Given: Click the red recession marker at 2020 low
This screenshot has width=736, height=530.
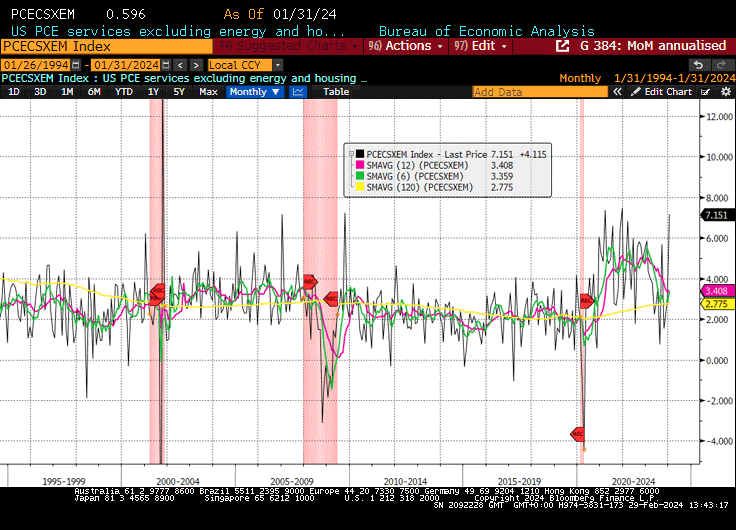Looking at the screenshot, I should coord(578,433).
